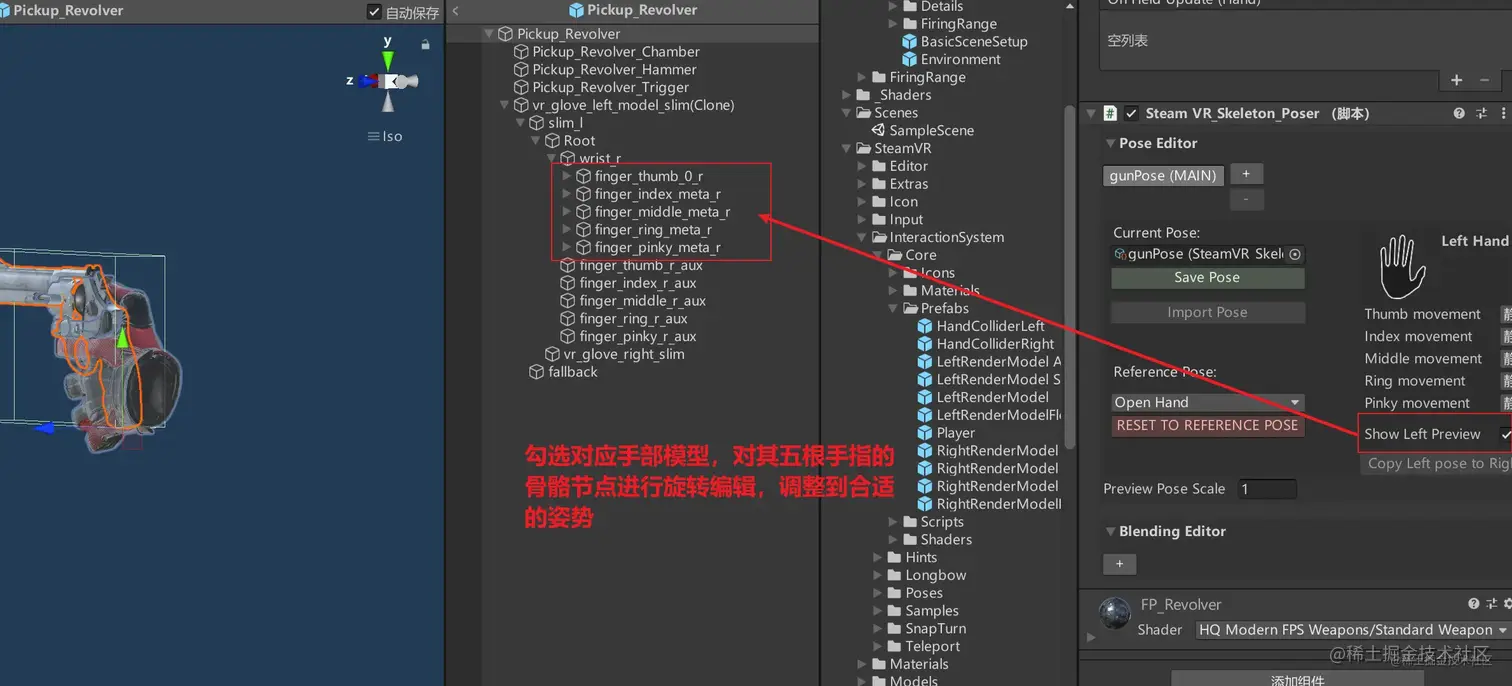The height and width of the screenshot is (686, 1512).
Task: Select finger_middle_meta_r in hierarchy
Action: (662, 212)
